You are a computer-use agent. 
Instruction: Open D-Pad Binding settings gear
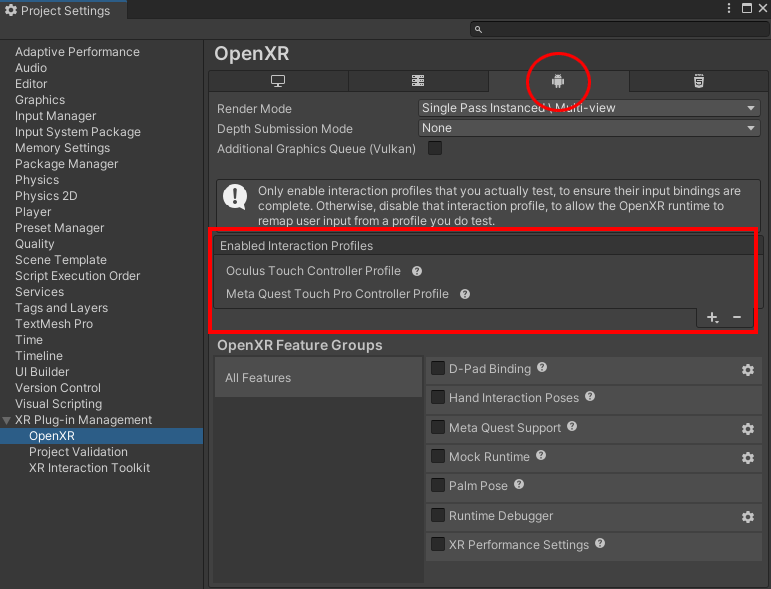coord(747,370)
